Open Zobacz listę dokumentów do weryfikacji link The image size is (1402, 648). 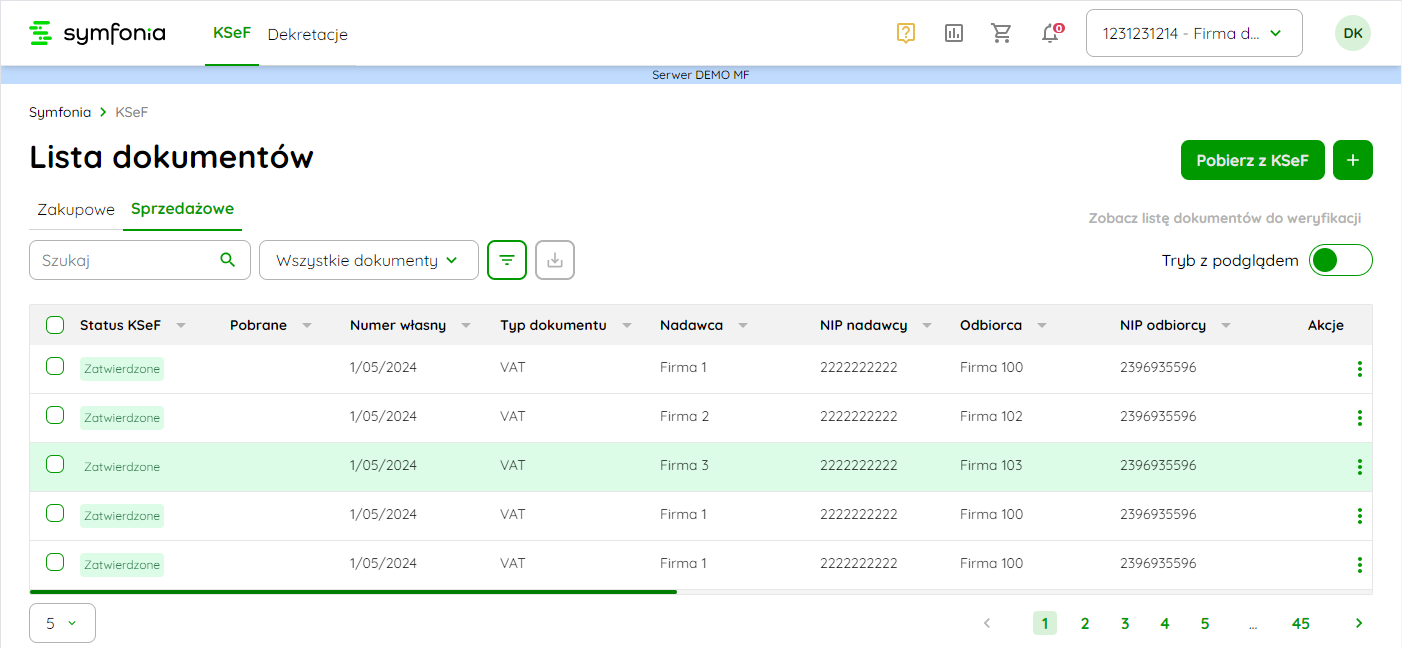point(1224,218)
